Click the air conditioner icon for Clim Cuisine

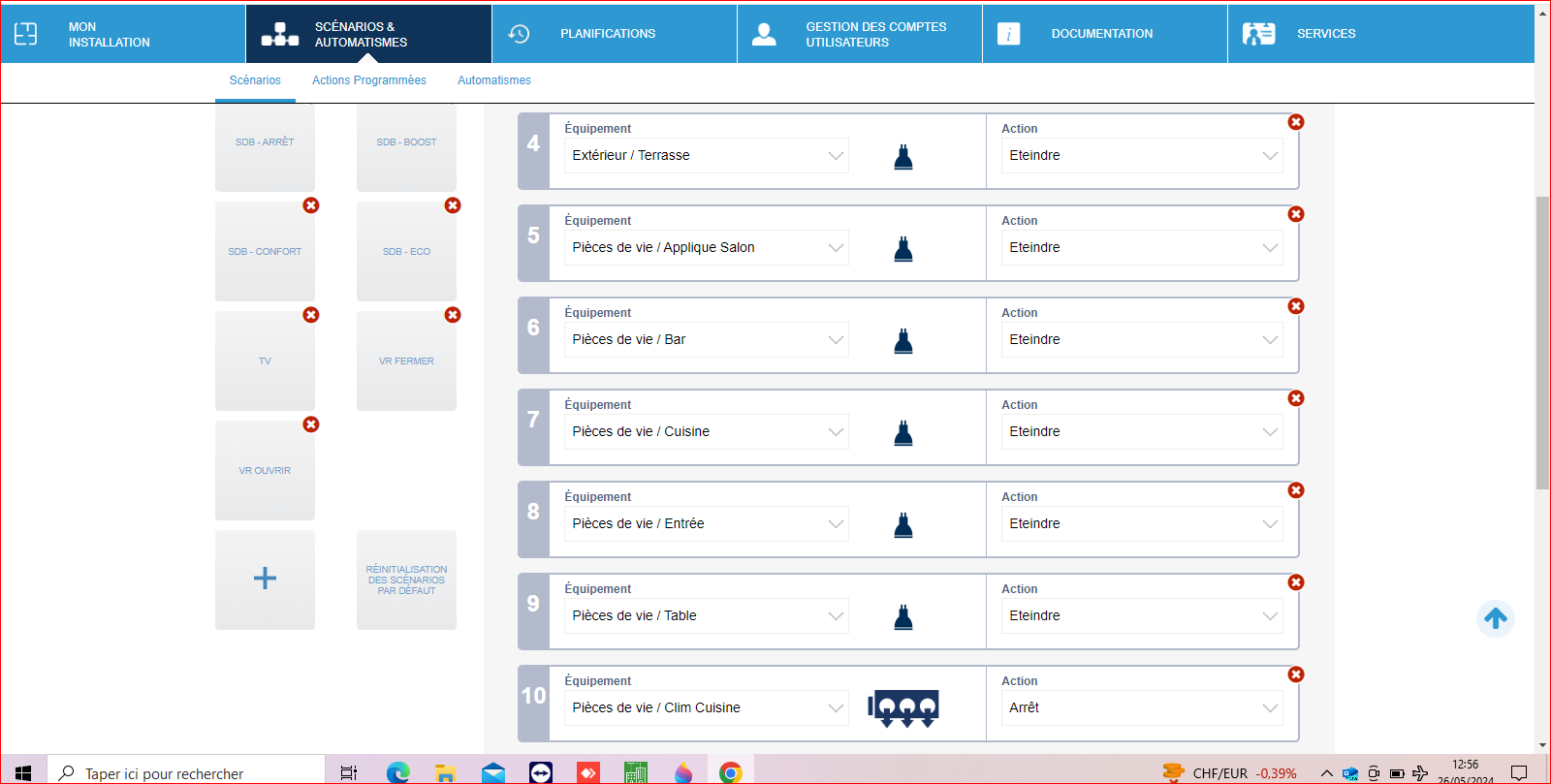903,708
